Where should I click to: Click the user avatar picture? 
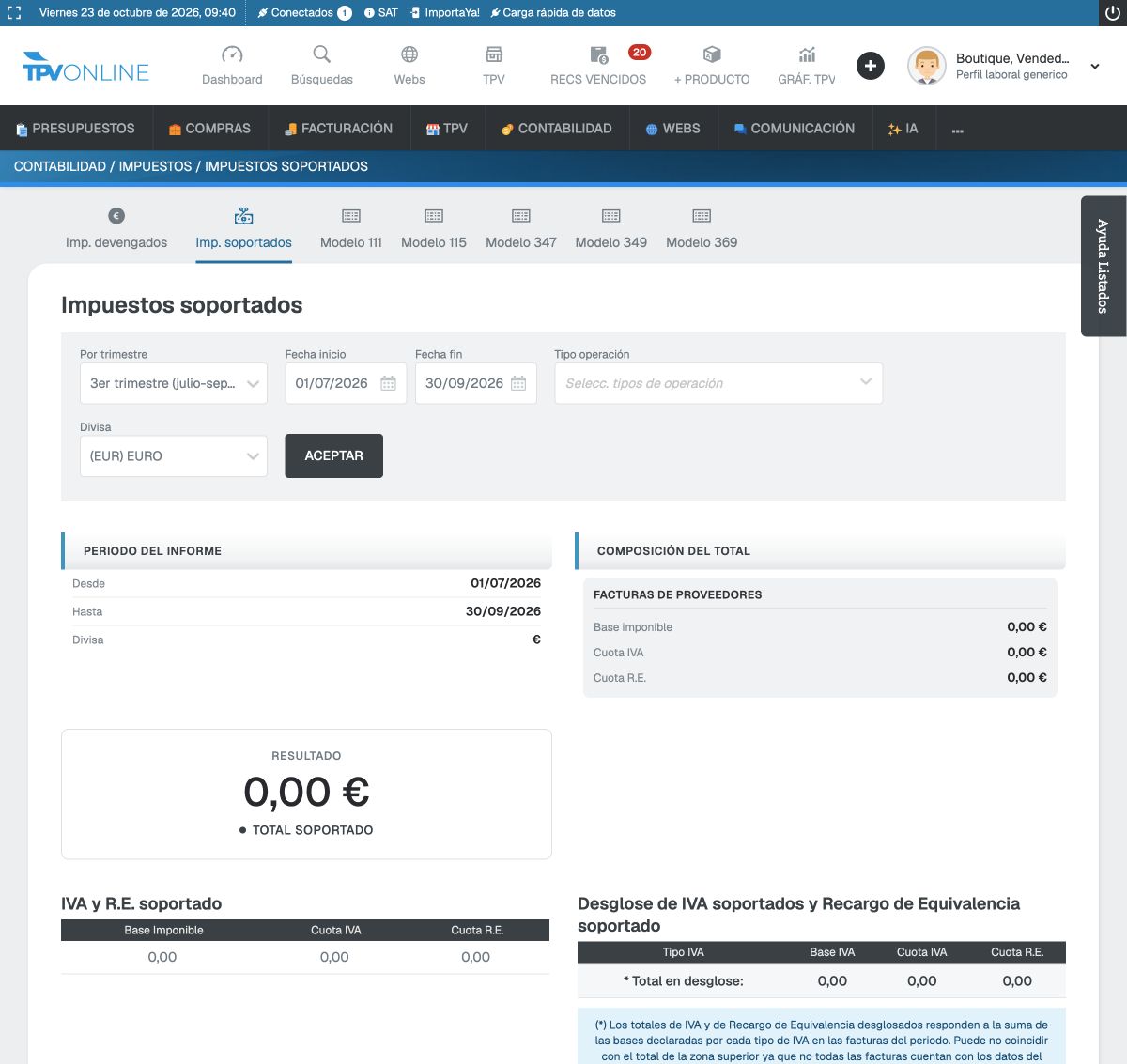click(x=927, y=66)
